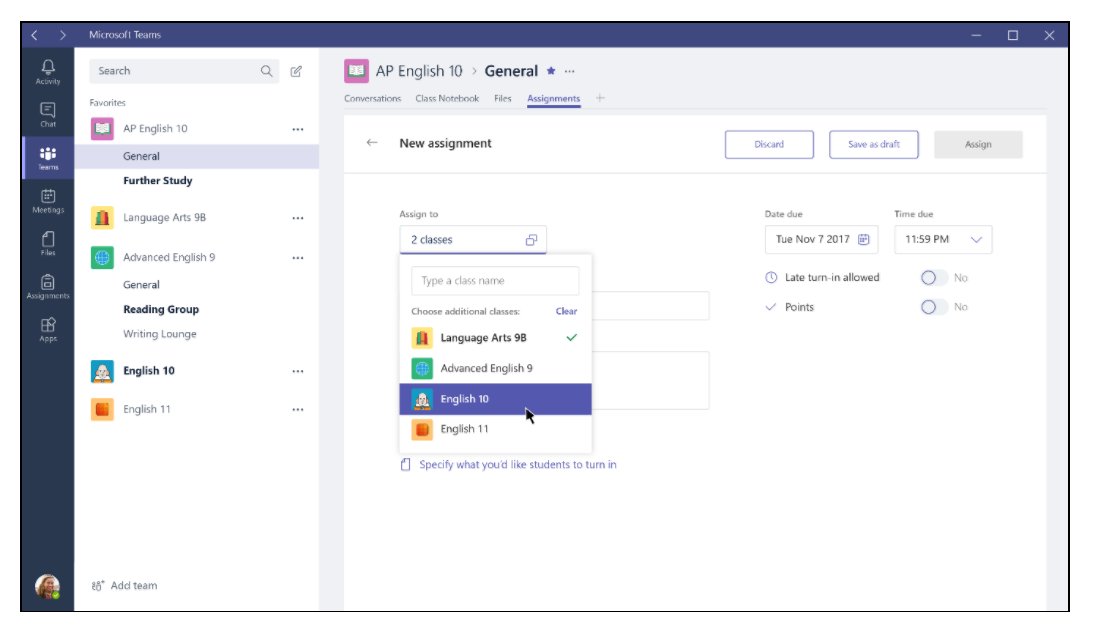This screenshot has height=634, width=1099.
Task: Navigate forward with title bar arrow
Action: pyautogui.click(x=62, y=34)
